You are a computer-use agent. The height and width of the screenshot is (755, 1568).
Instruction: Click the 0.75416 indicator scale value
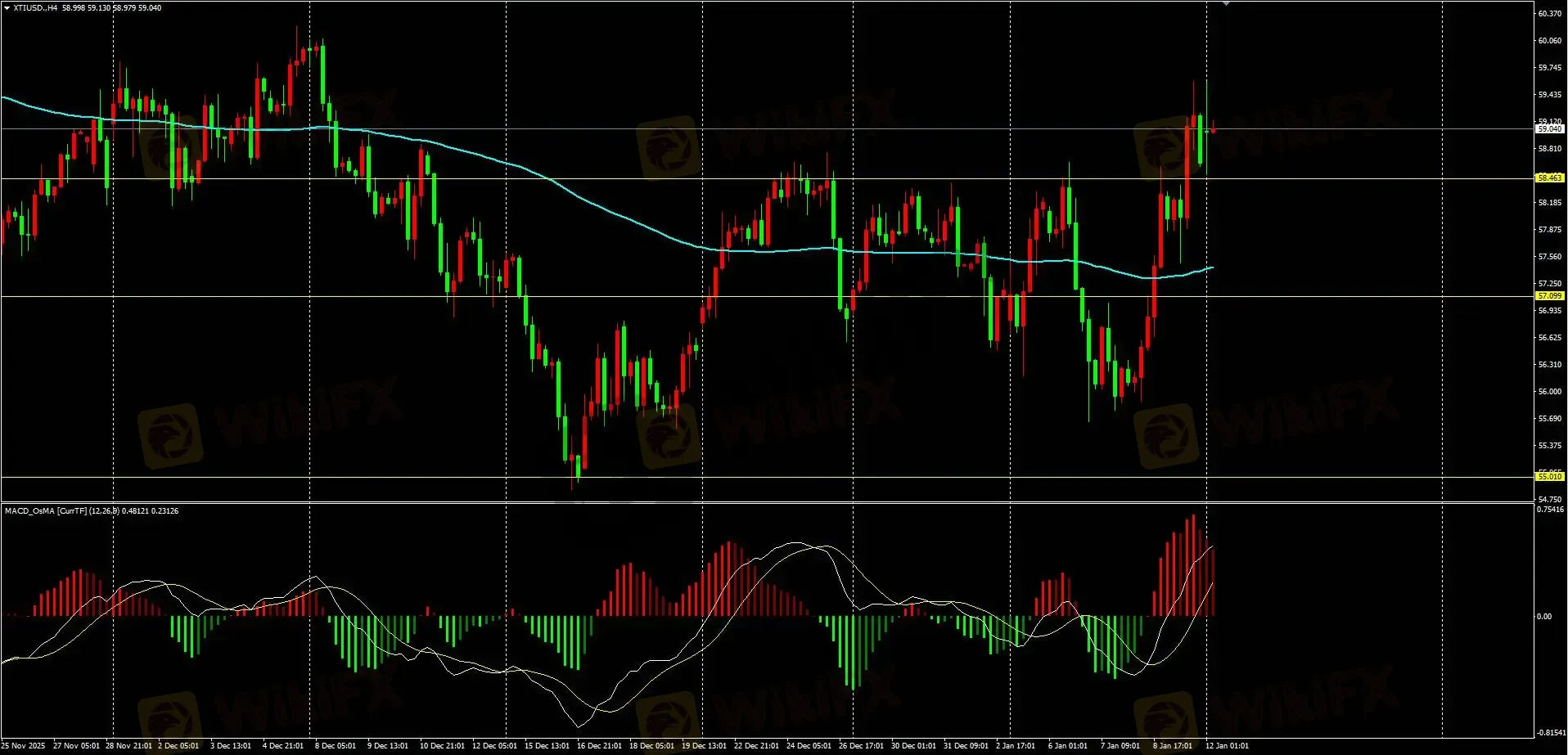tap(1550, 510)
